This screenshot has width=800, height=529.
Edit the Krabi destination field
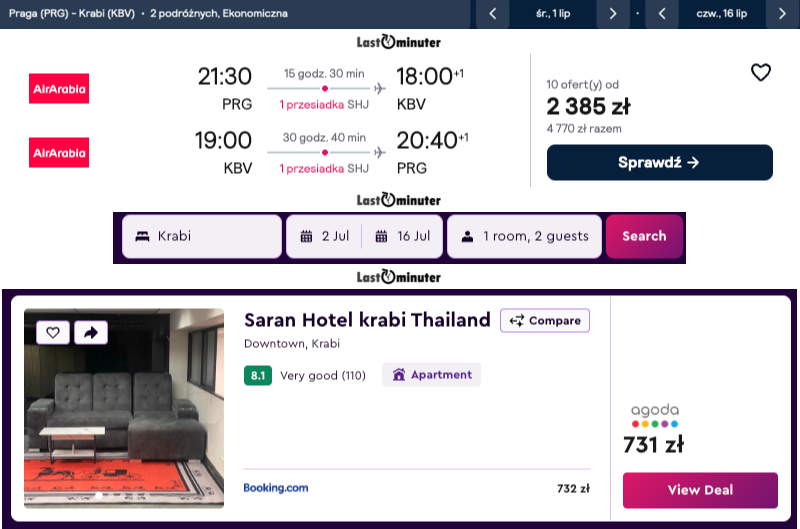tap(202, 236)
